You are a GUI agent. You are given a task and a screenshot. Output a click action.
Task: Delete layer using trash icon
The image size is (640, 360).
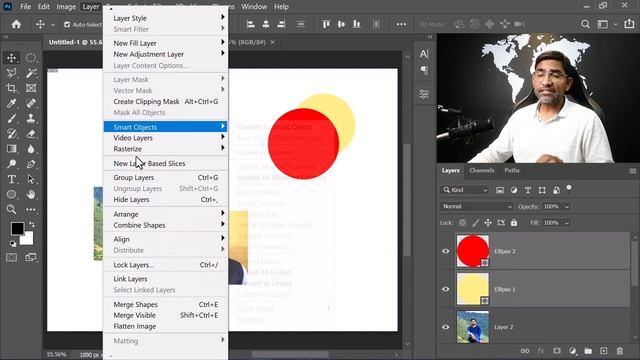(x=620, y=351)
